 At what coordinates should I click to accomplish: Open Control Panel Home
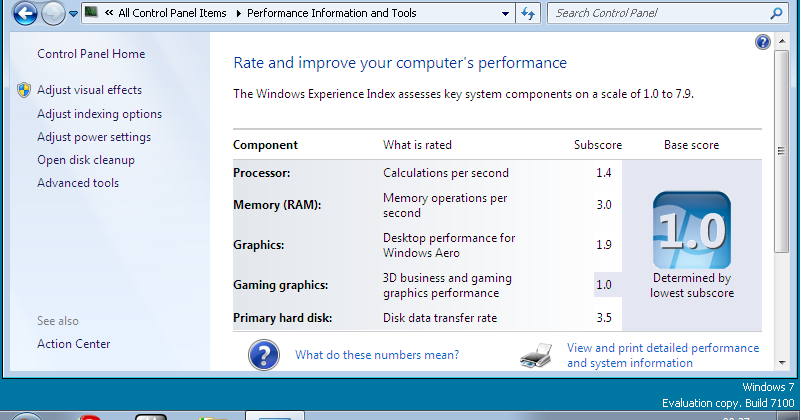coord(91,54)
